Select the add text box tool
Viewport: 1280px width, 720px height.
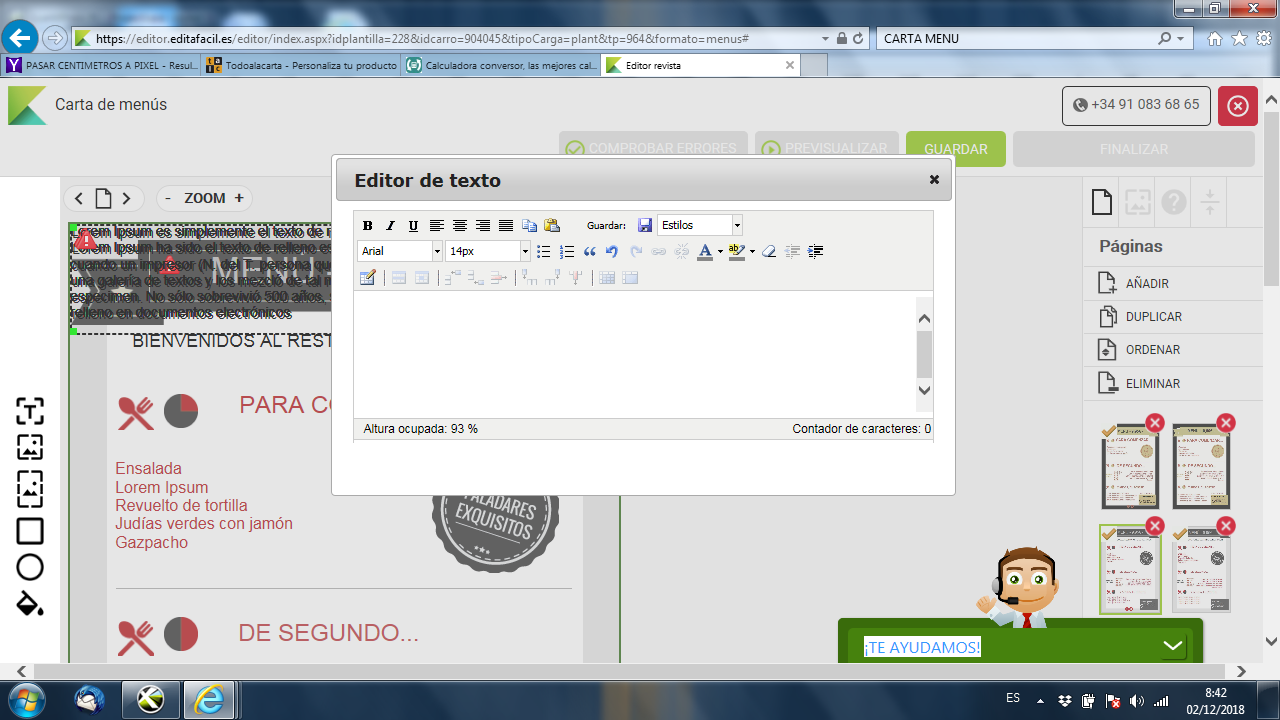pos(30,411)
